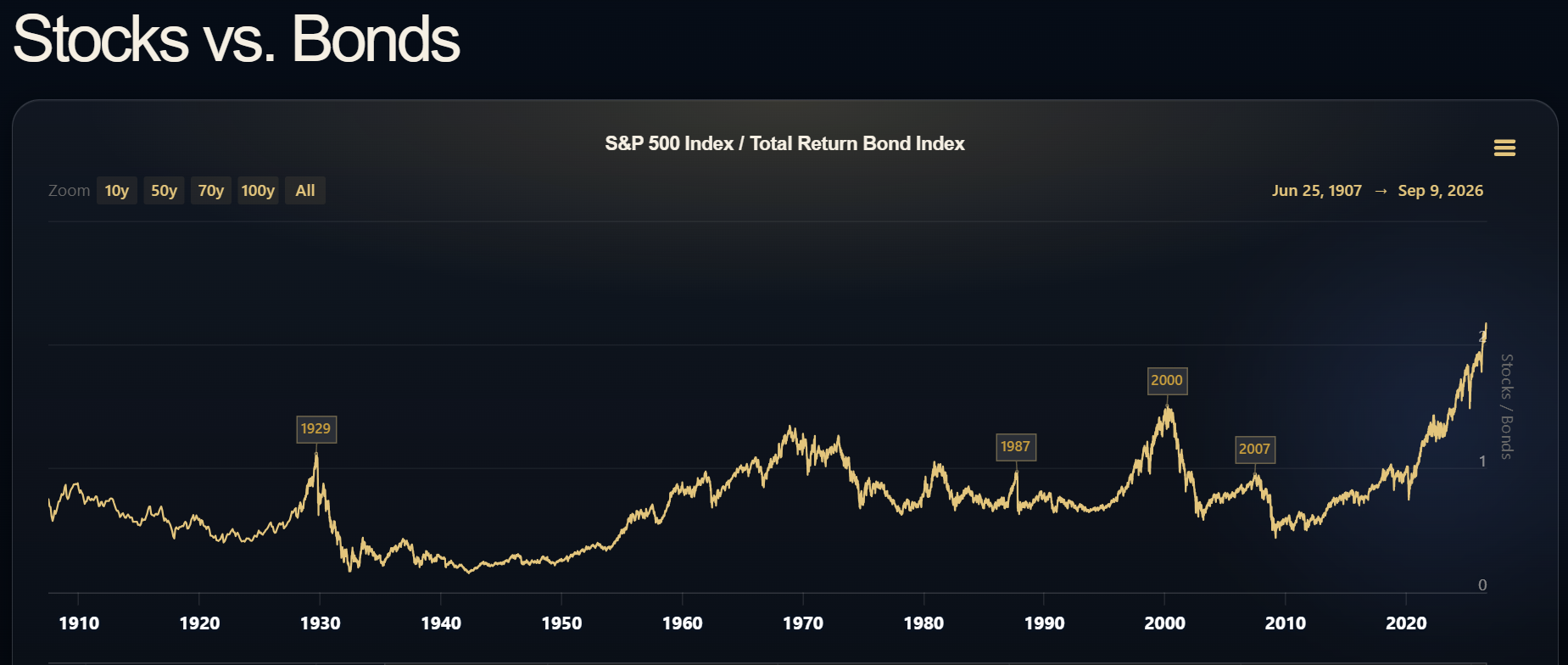Click the Stocks vs. Bonds page heading
The image size is (1568, 665).
pyautogui.click(x=237, y=39)
